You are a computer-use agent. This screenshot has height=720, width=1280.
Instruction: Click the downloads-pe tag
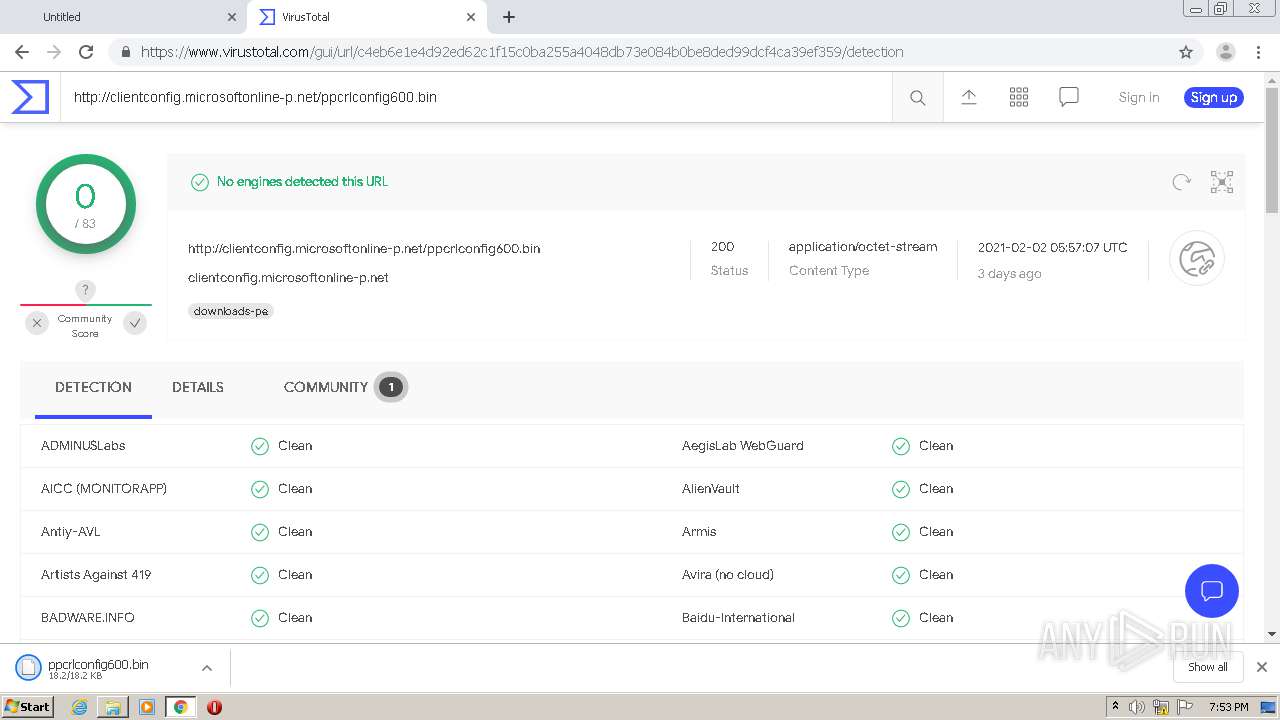[x=231, y=311]
